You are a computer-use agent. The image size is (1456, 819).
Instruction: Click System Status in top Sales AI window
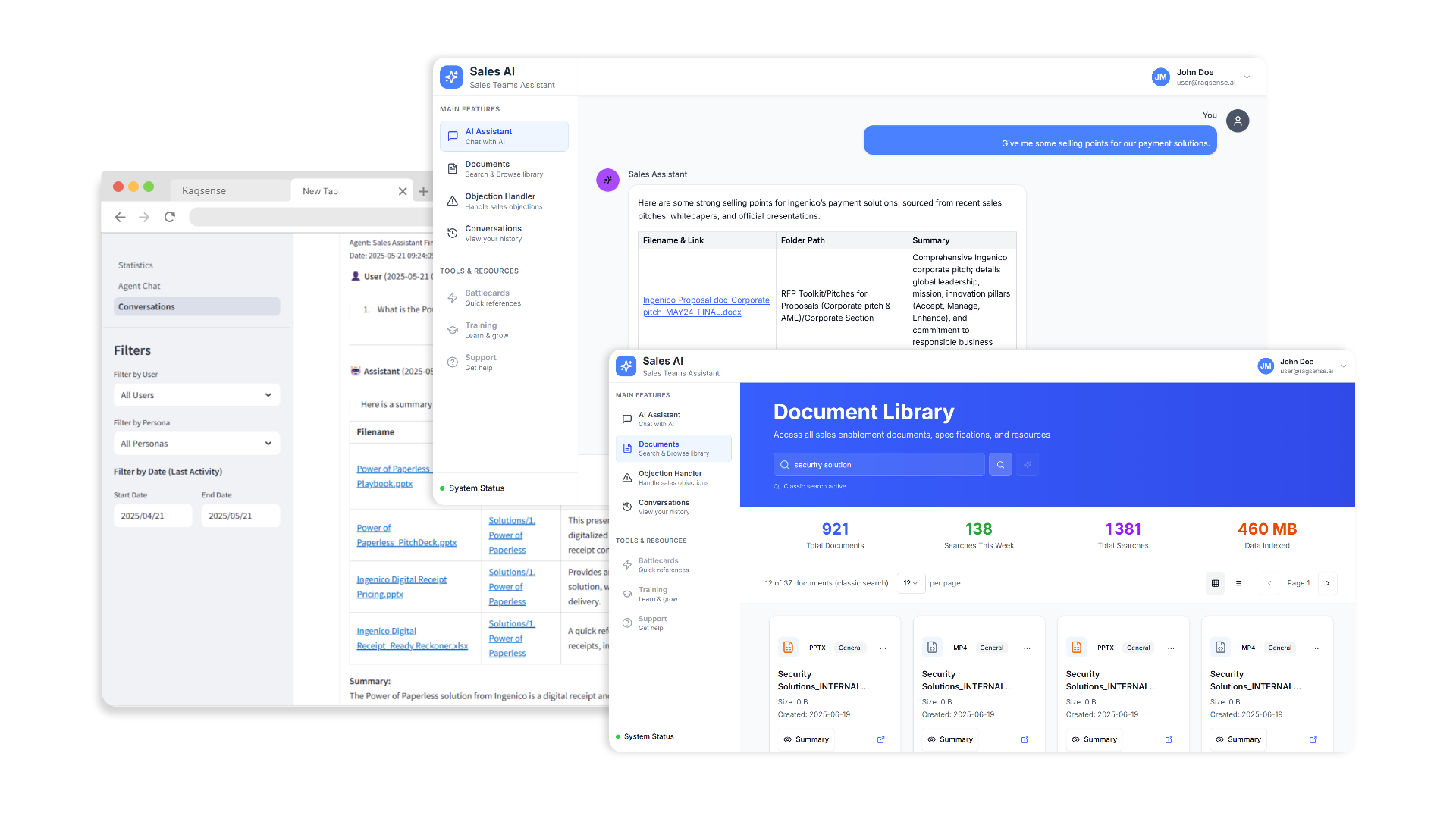tap(472, 488)
